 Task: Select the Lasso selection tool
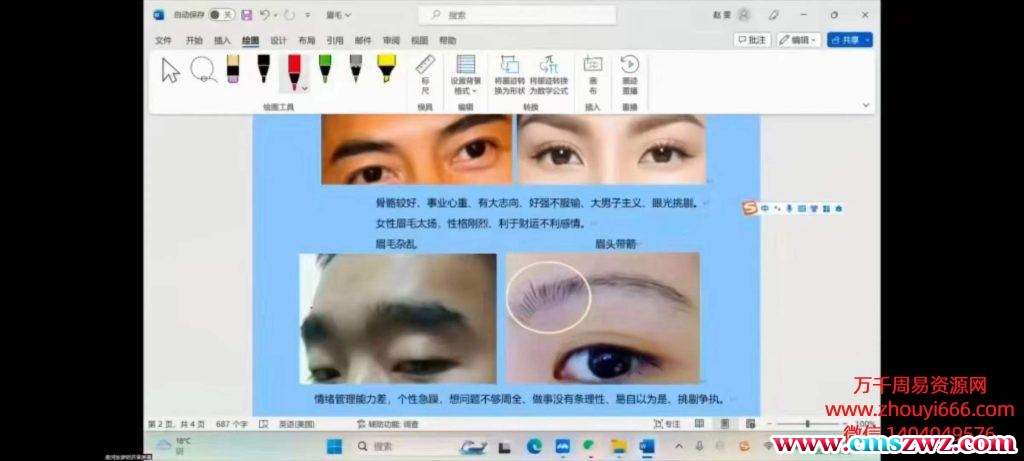click(x=203, y=69)
